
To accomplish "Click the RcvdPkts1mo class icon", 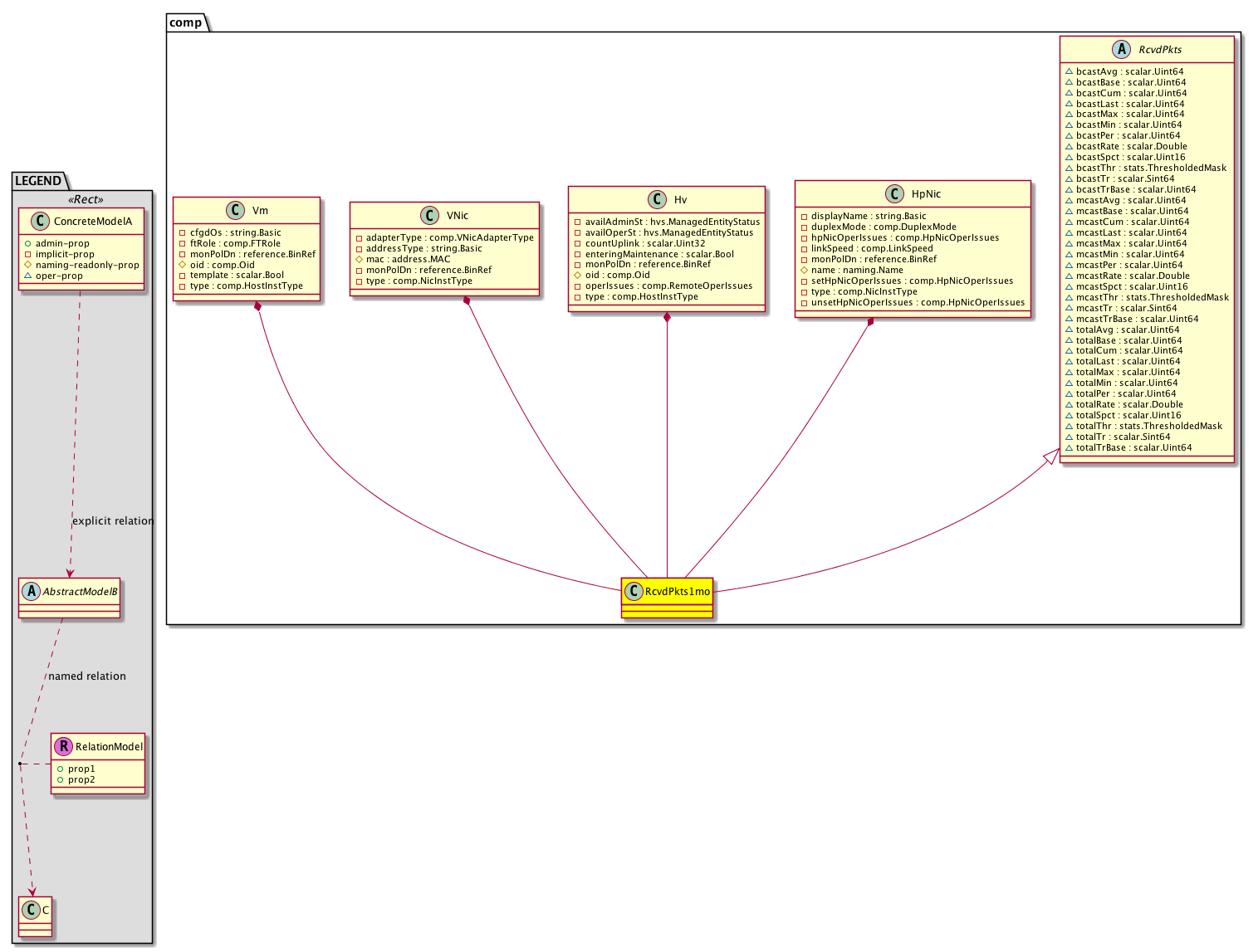I will pyautogui.click(x=634, y=591).
